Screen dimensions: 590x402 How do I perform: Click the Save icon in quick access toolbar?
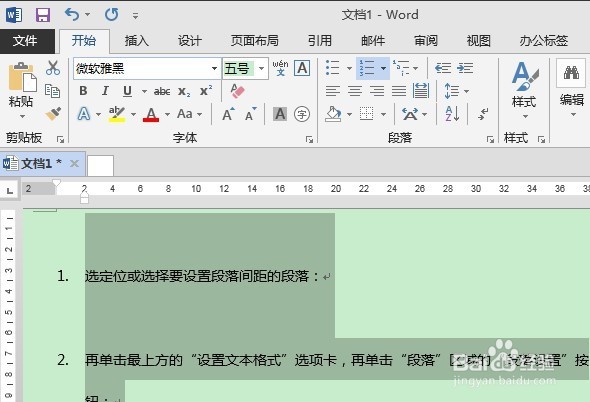[43, 15]
